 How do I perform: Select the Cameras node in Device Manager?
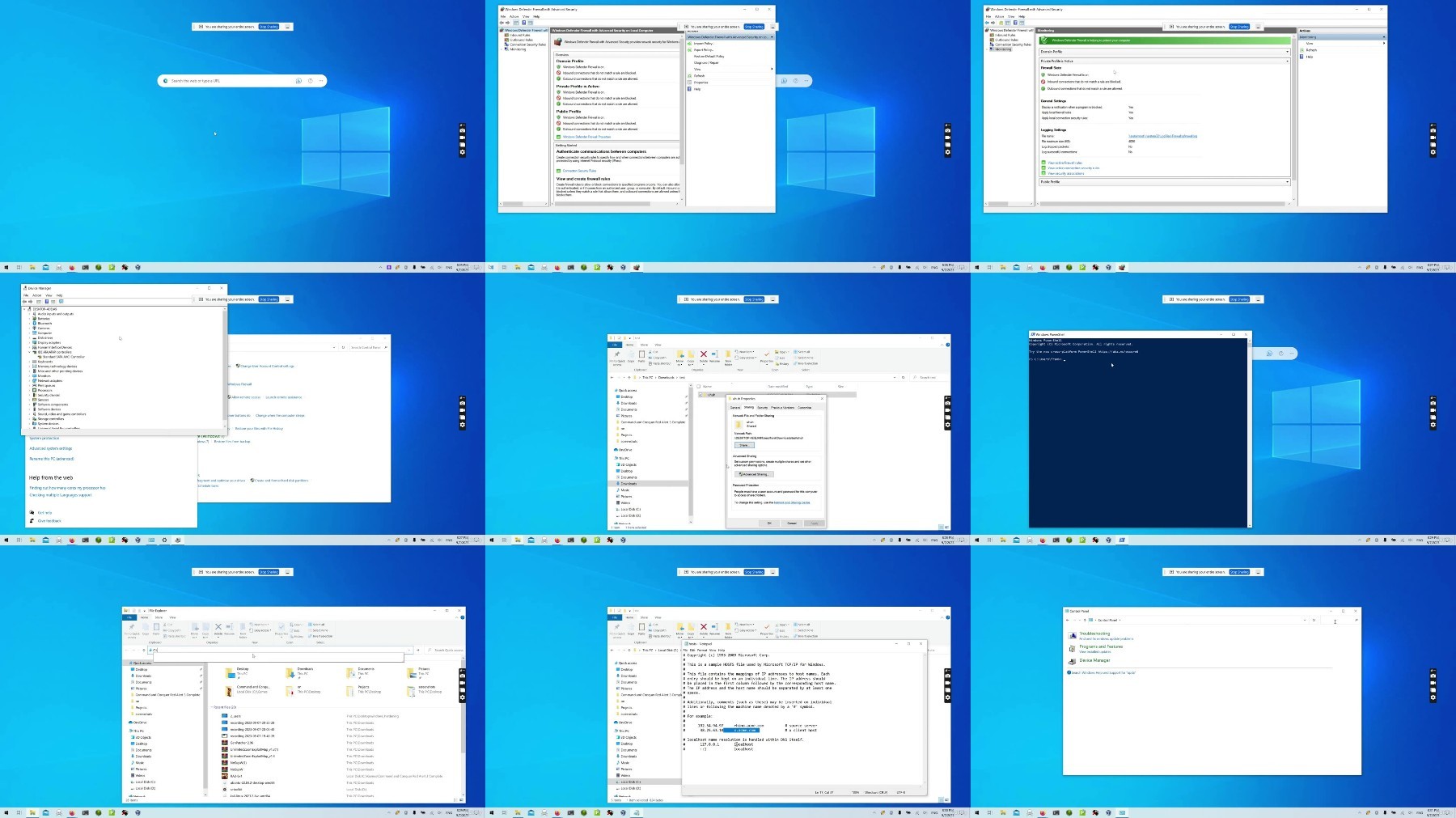(44, 328)
